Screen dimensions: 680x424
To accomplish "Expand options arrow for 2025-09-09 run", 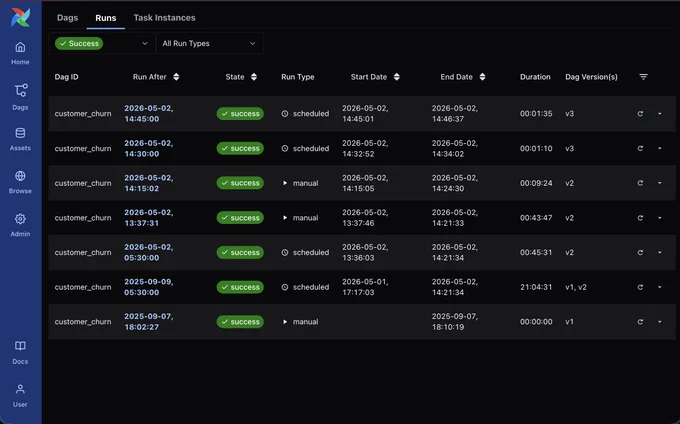I will (660, 287).
